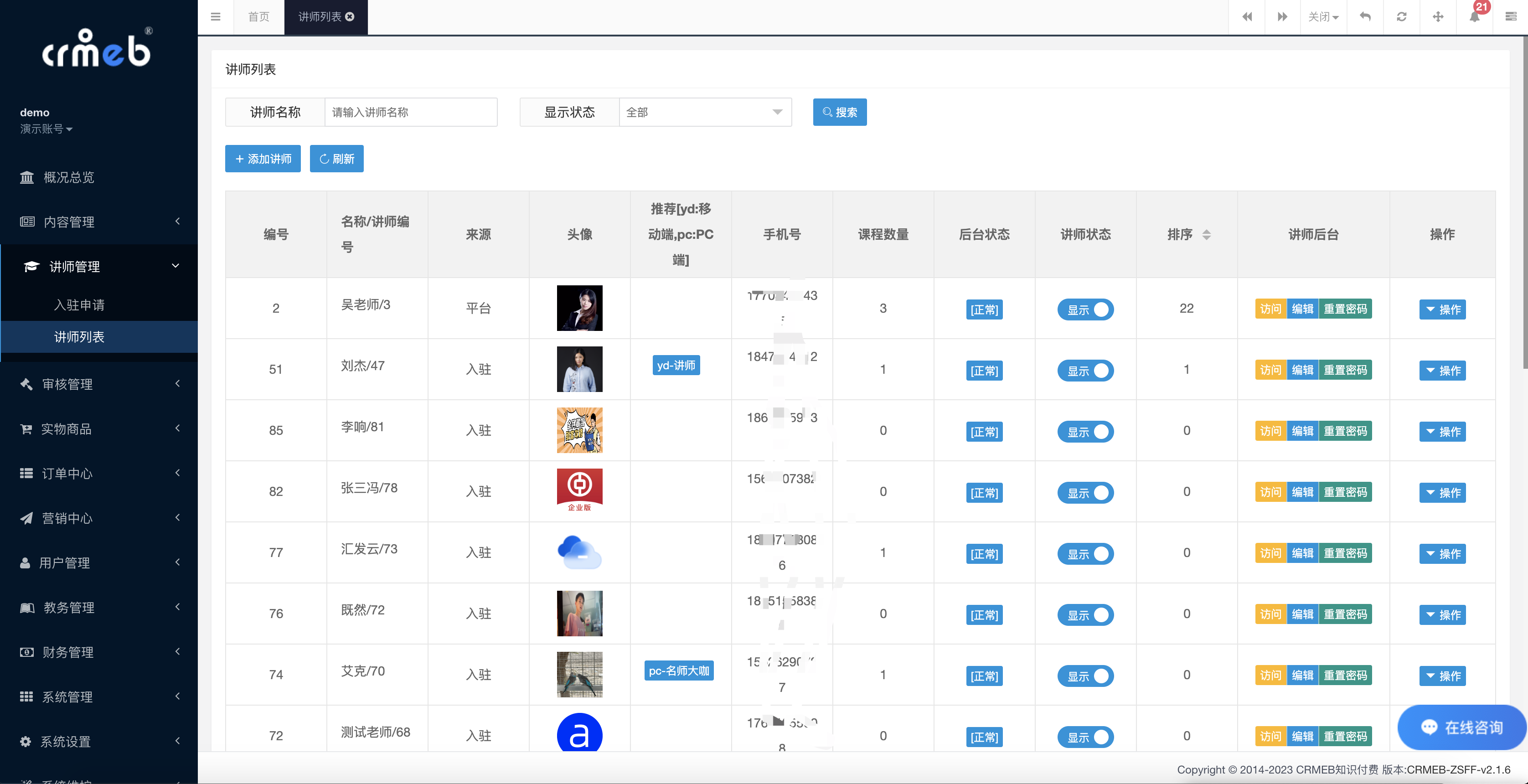Click the fullscreen move icon in top bar
Screen dimensions: 1528x784
coord(1438,16)
